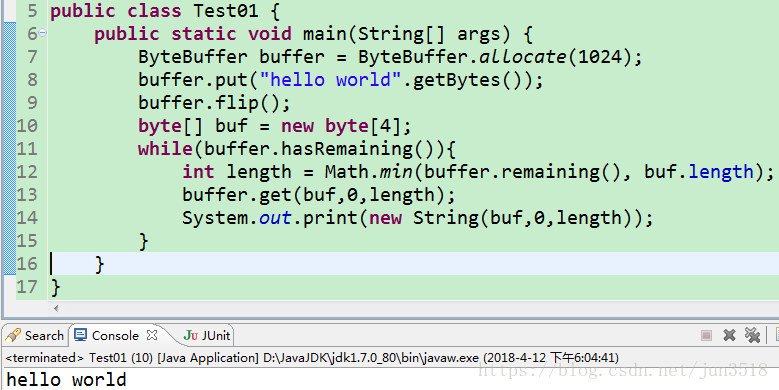
Task: Click 'allocate' on line 7
Action: point(523,57)
